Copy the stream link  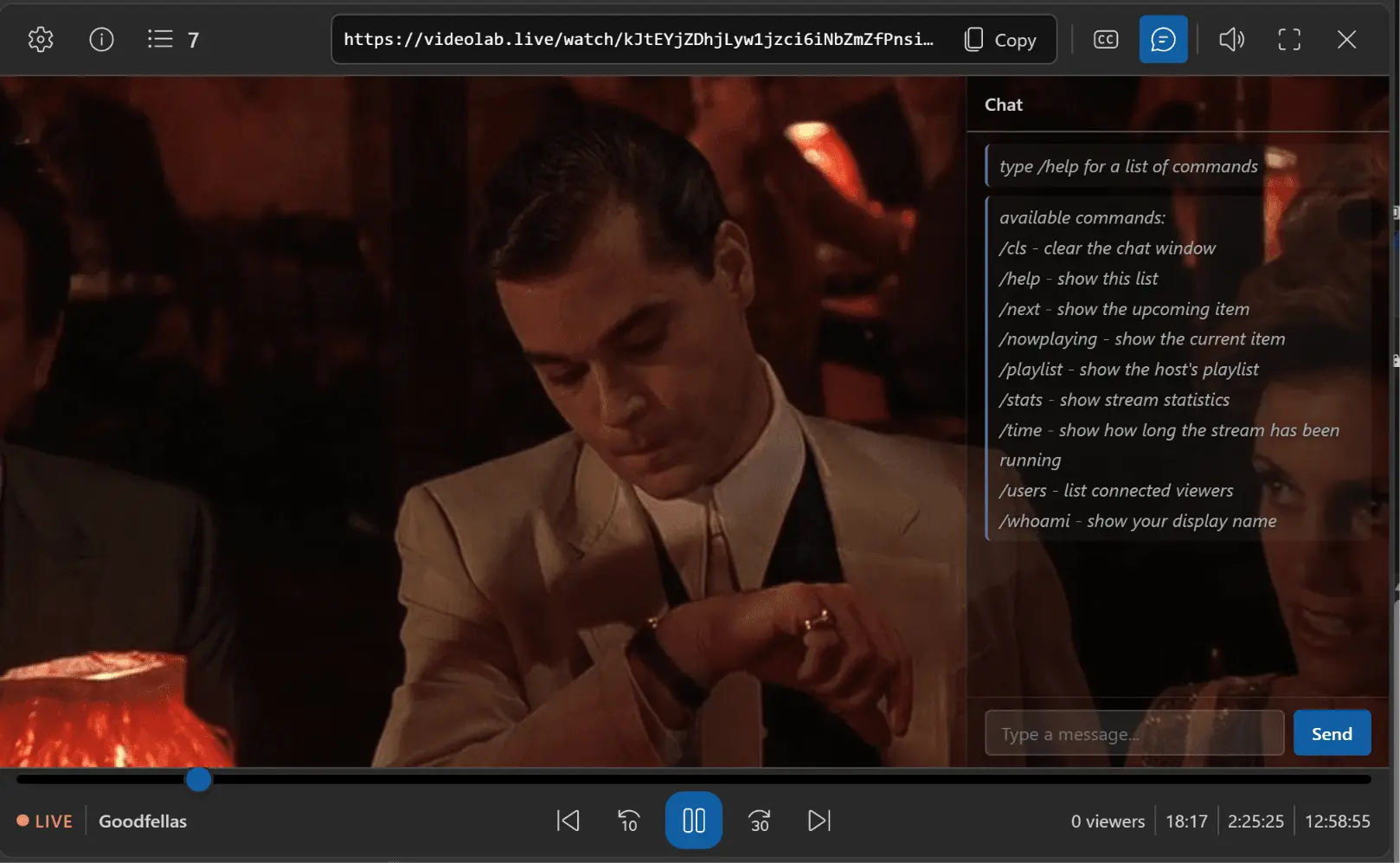click(1000, 40)
